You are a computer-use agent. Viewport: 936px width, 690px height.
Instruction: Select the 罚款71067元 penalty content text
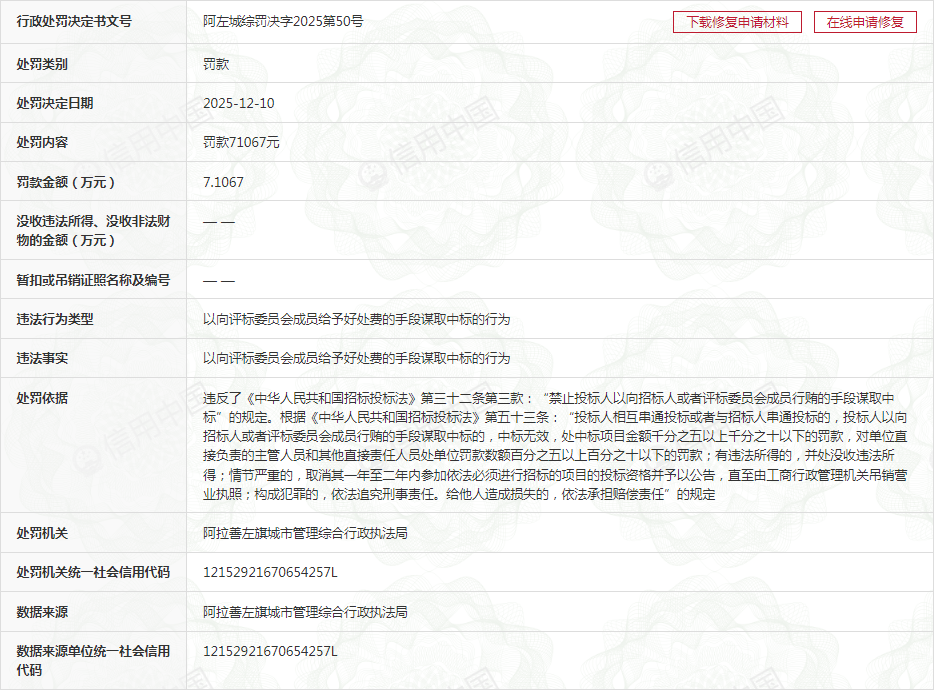[x=241, y=142]
